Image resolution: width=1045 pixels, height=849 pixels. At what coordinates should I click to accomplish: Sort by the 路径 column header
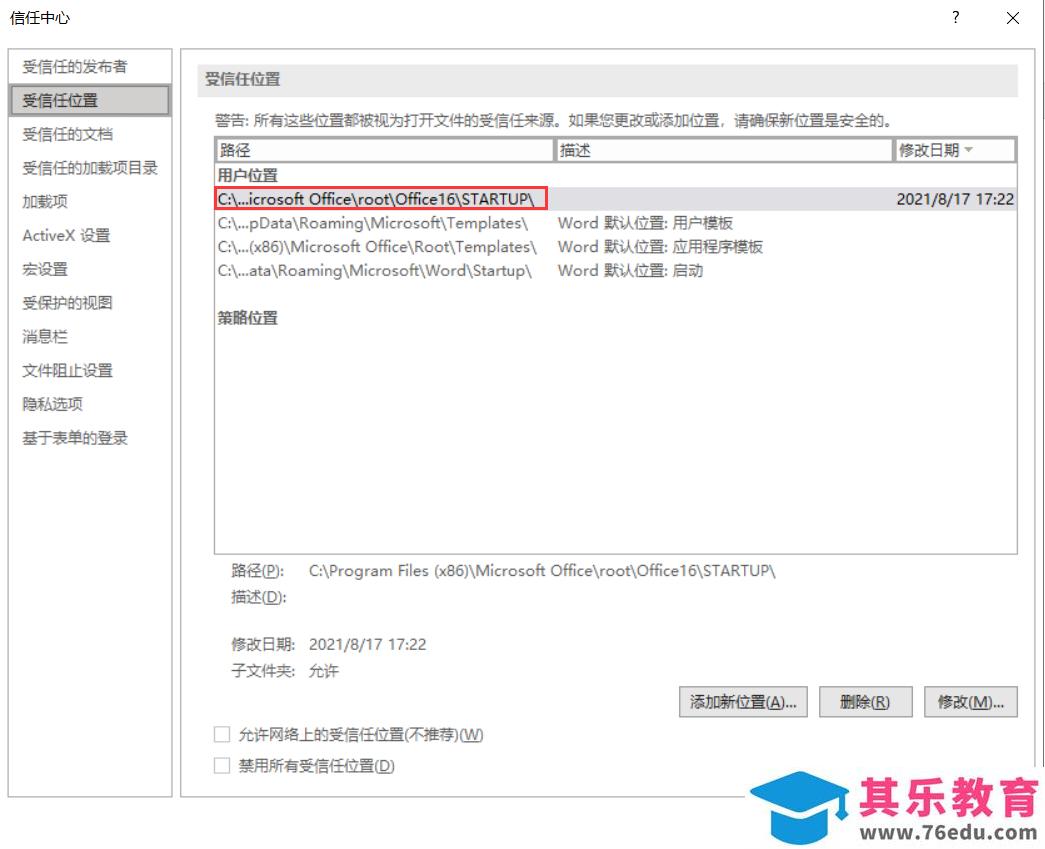385,151
